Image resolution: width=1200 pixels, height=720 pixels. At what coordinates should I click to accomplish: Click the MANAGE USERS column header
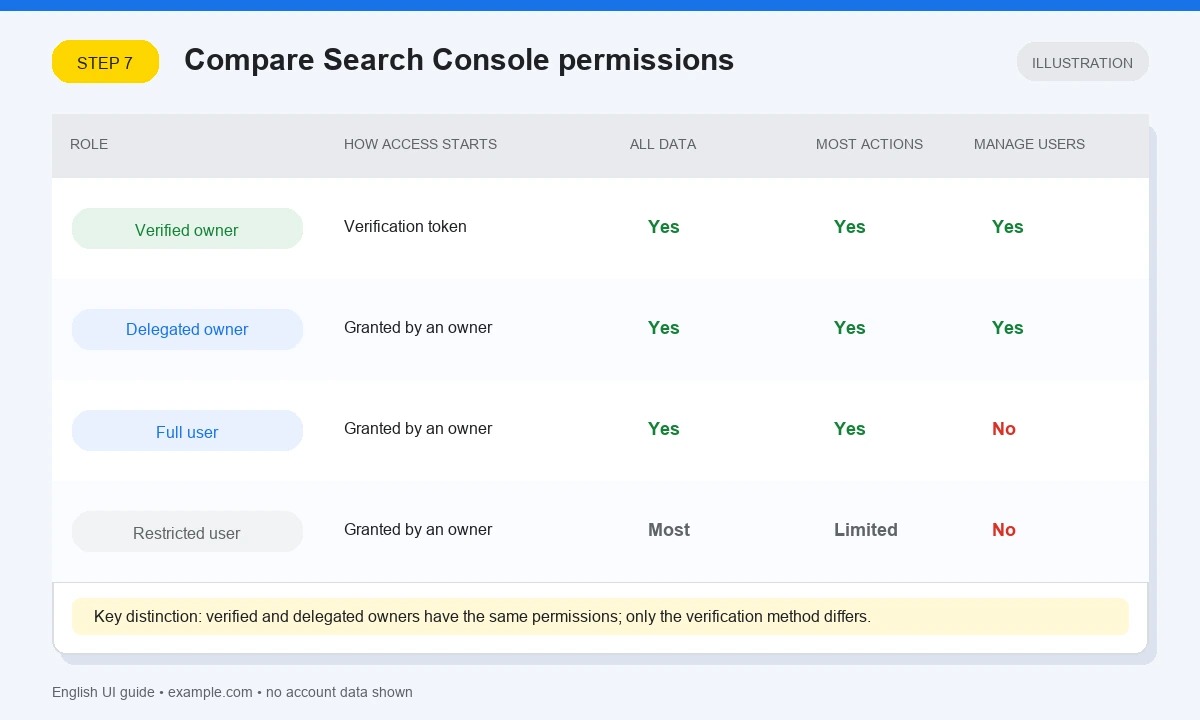[1029, 144]
